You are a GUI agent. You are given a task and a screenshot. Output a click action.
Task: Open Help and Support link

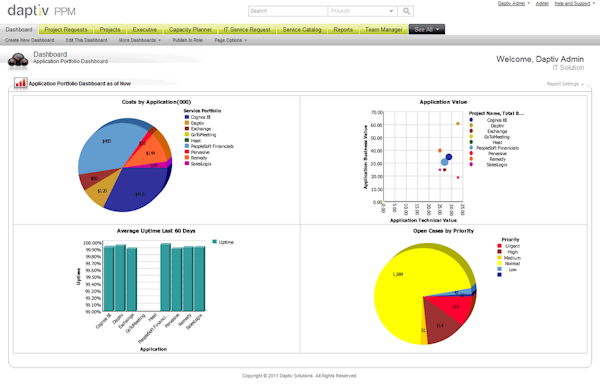point(572,3)
